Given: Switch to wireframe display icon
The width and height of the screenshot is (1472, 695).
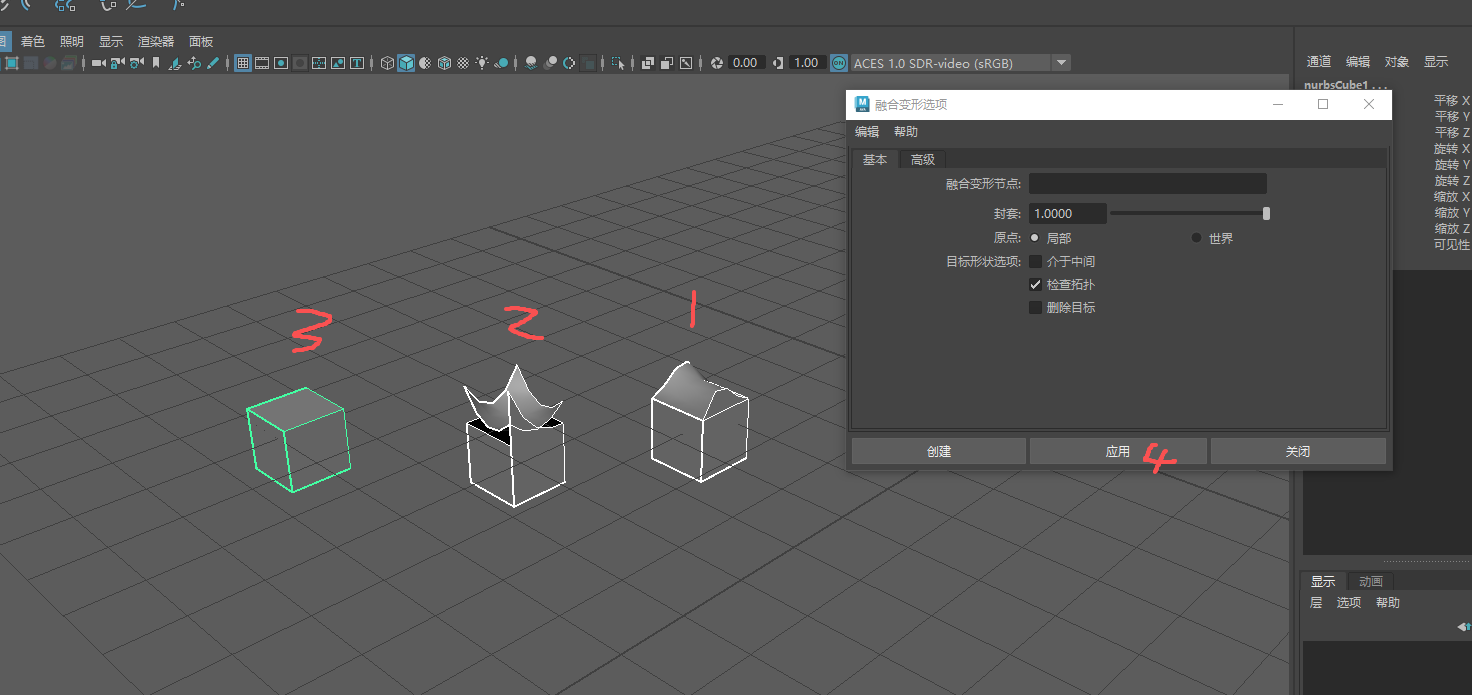Looking at the screenshot, I should (x=387, y=63).
